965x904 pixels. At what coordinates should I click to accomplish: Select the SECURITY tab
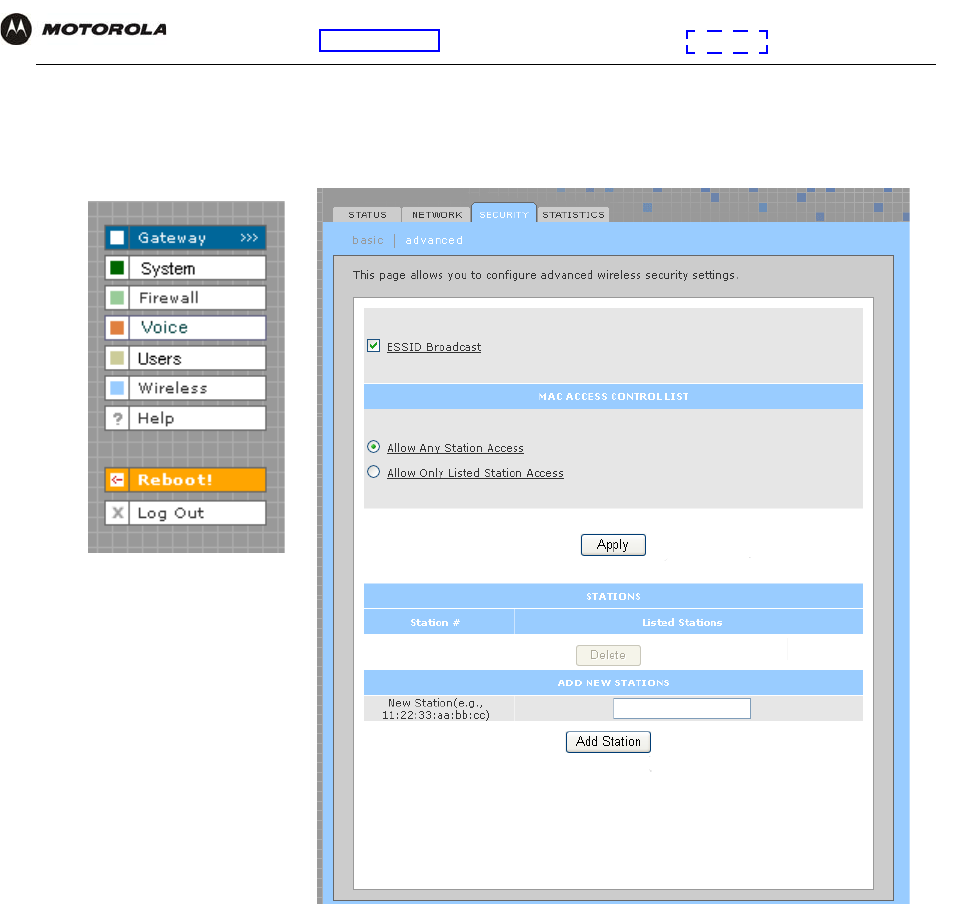(504, 214)
